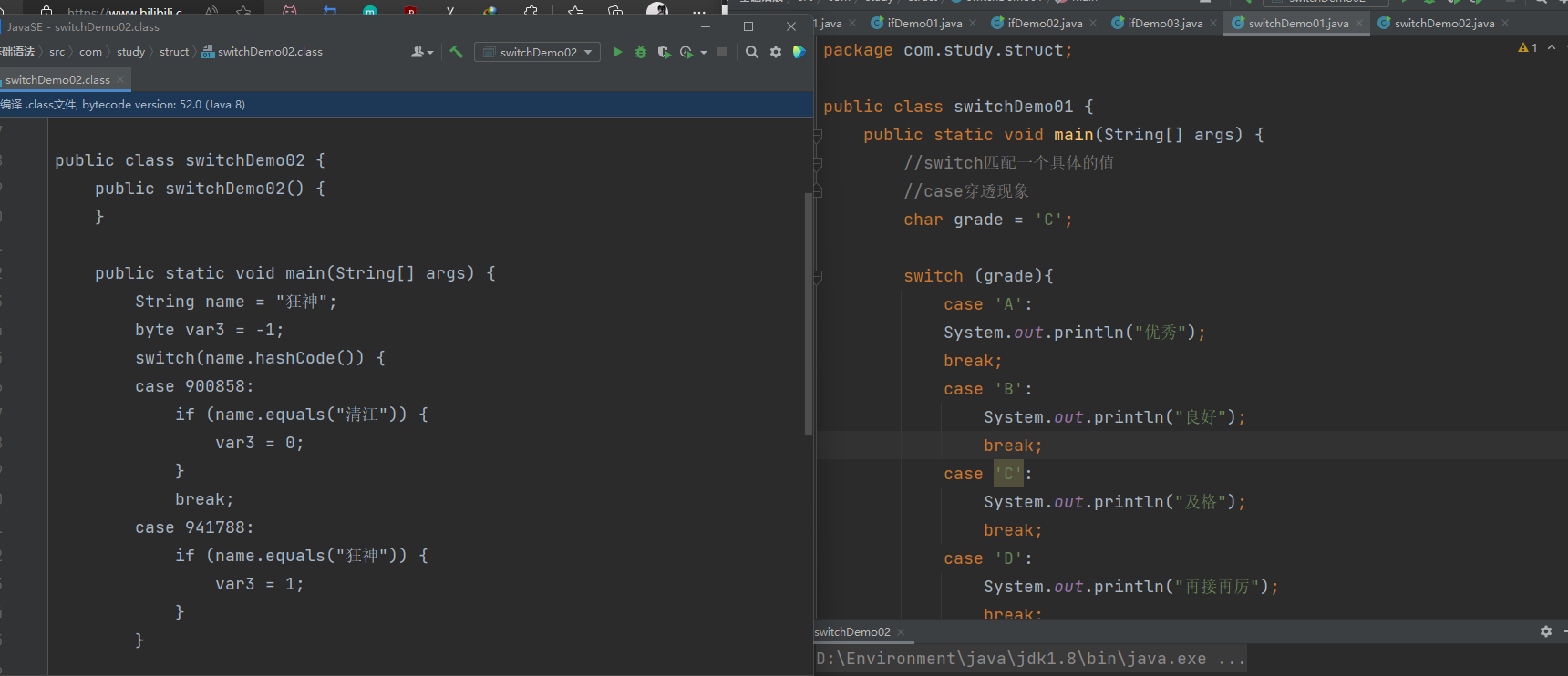
Task: Click 'case 900858:' in decompiled code
Action: [194, 386]
